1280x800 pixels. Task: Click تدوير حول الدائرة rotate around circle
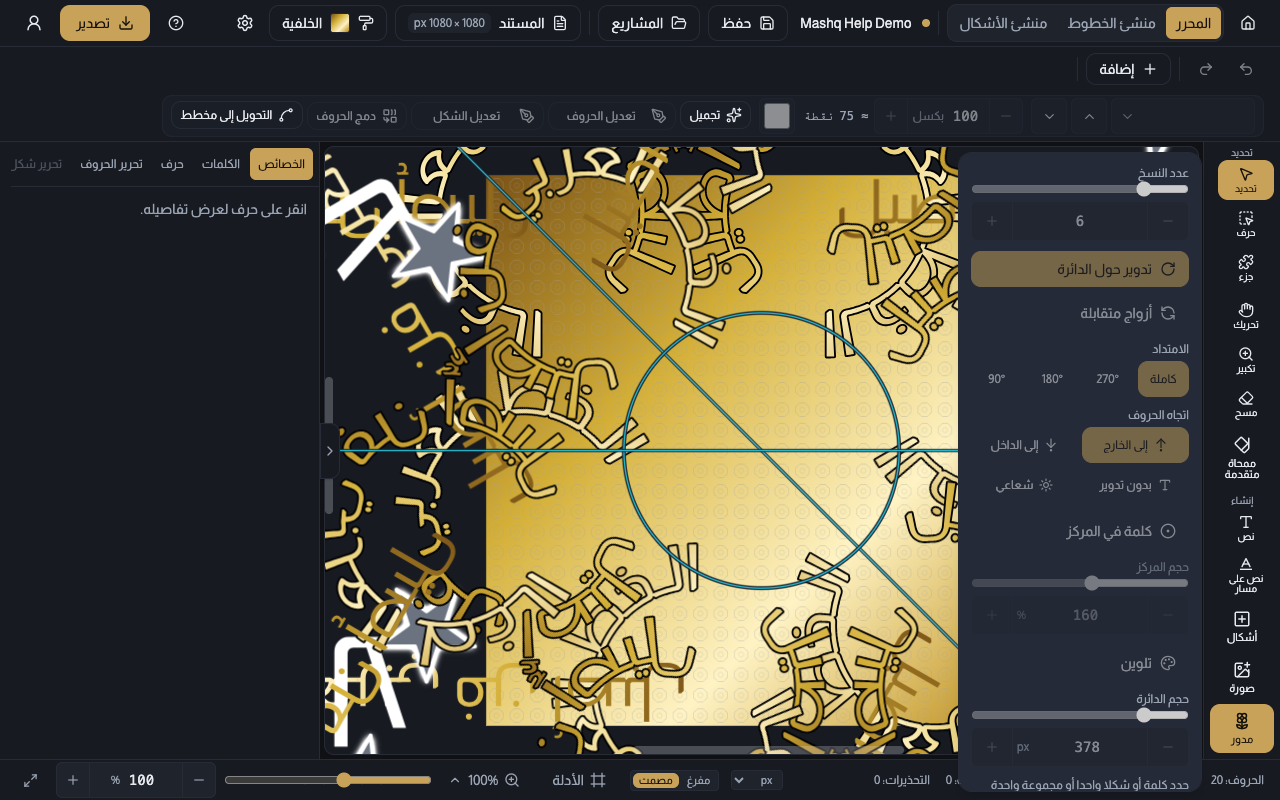point(1080,269)
